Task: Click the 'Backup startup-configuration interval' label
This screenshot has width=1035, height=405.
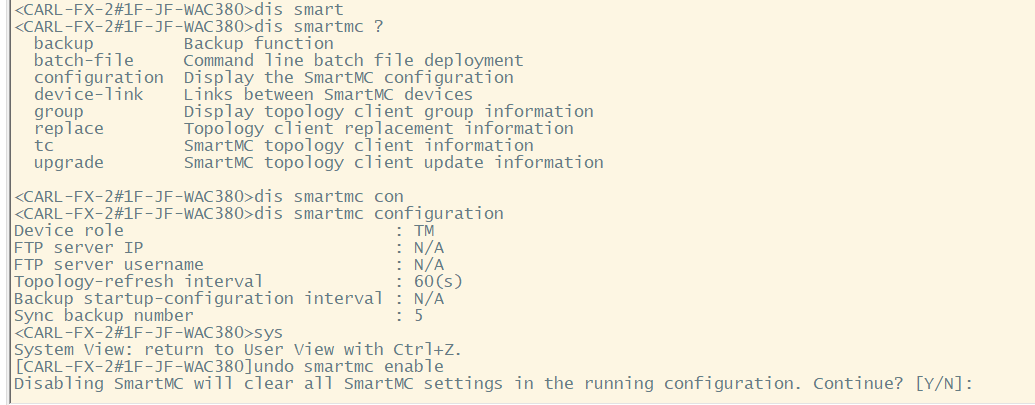Action: click(197, 298)
